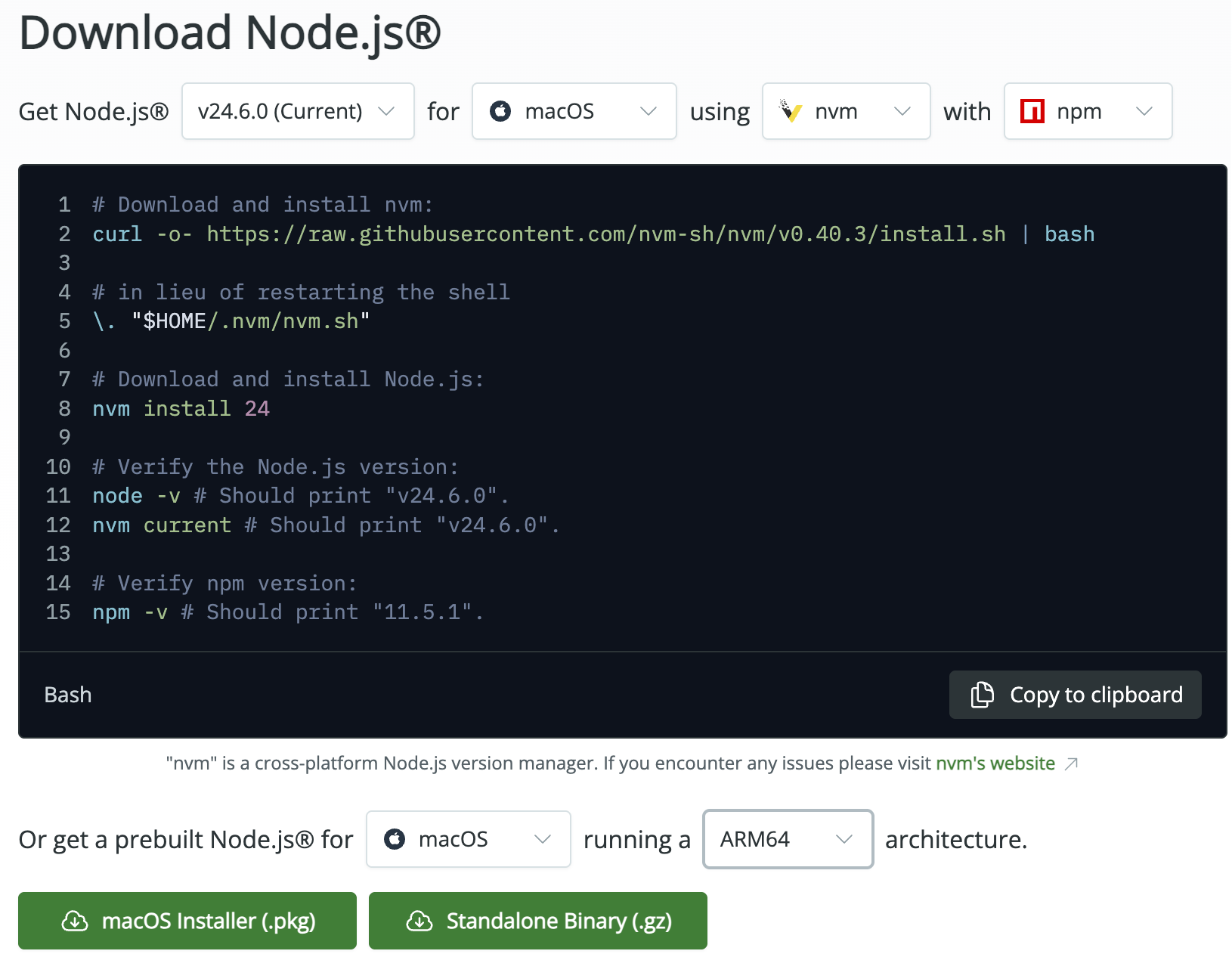Click the clipboard icon in the copy button

pos(982,695)
